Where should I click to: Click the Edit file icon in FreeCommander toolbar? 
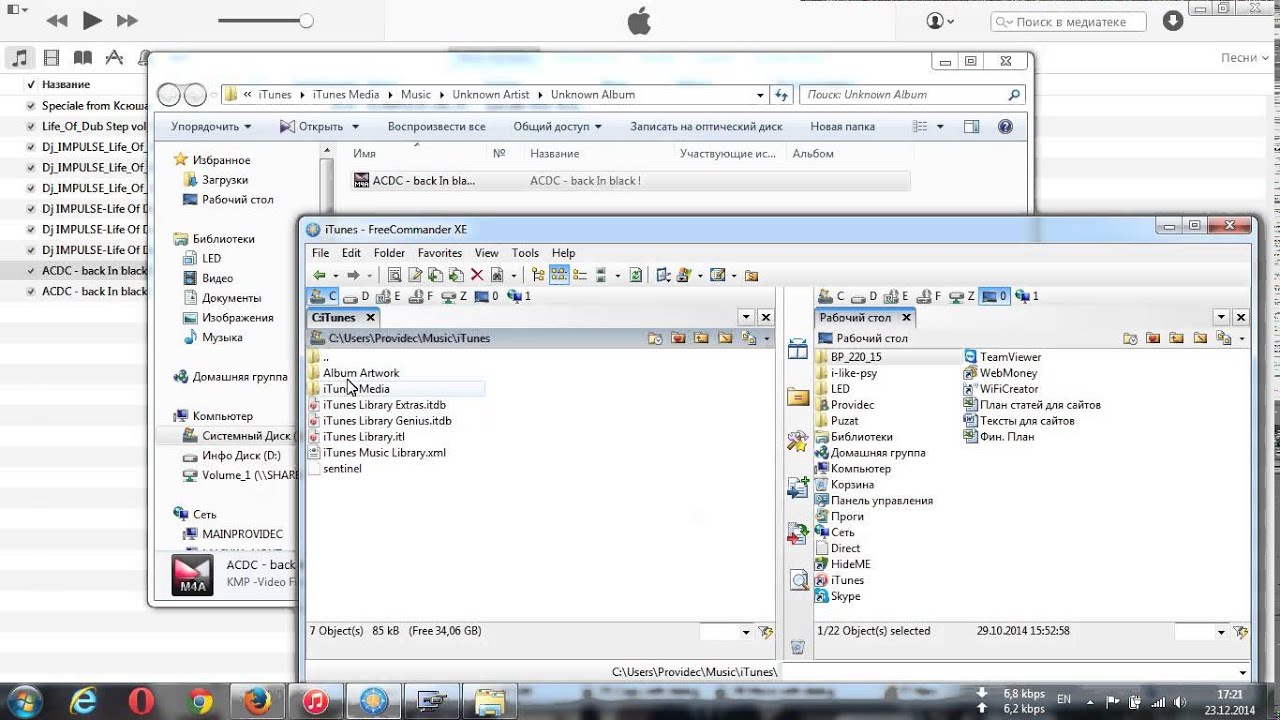click(414, 275)
